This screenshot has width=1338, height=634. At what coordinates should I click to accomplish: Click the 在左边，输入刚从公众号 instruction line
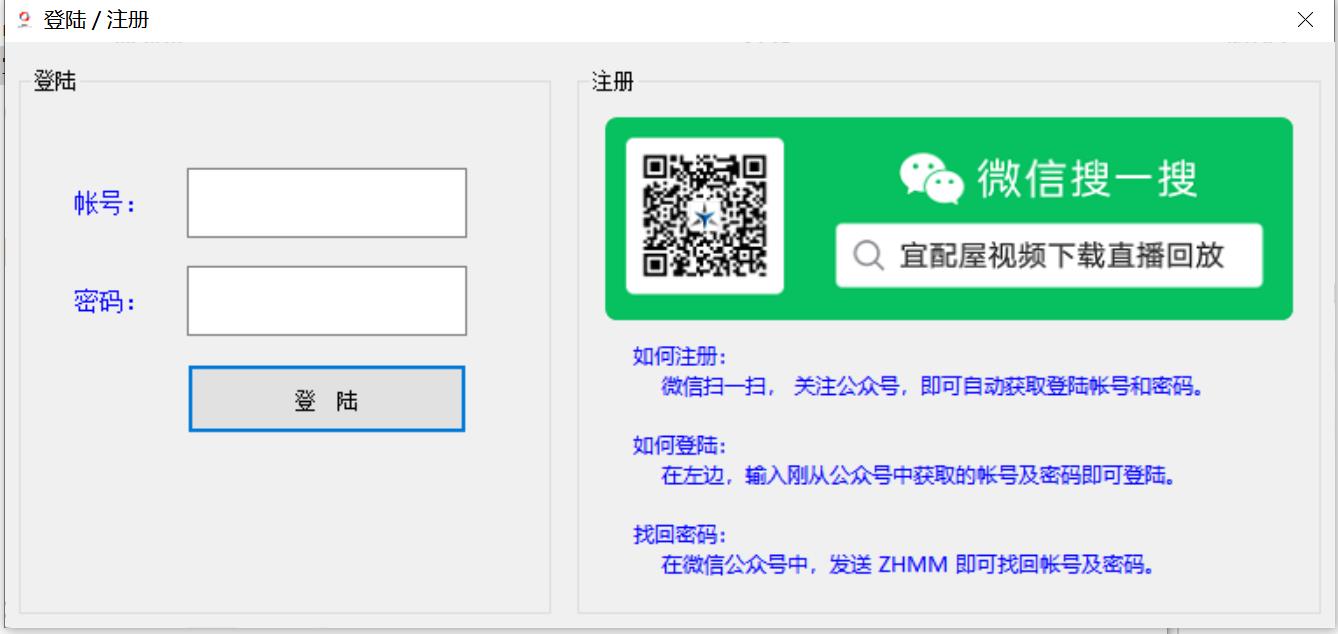coord(917,475)
